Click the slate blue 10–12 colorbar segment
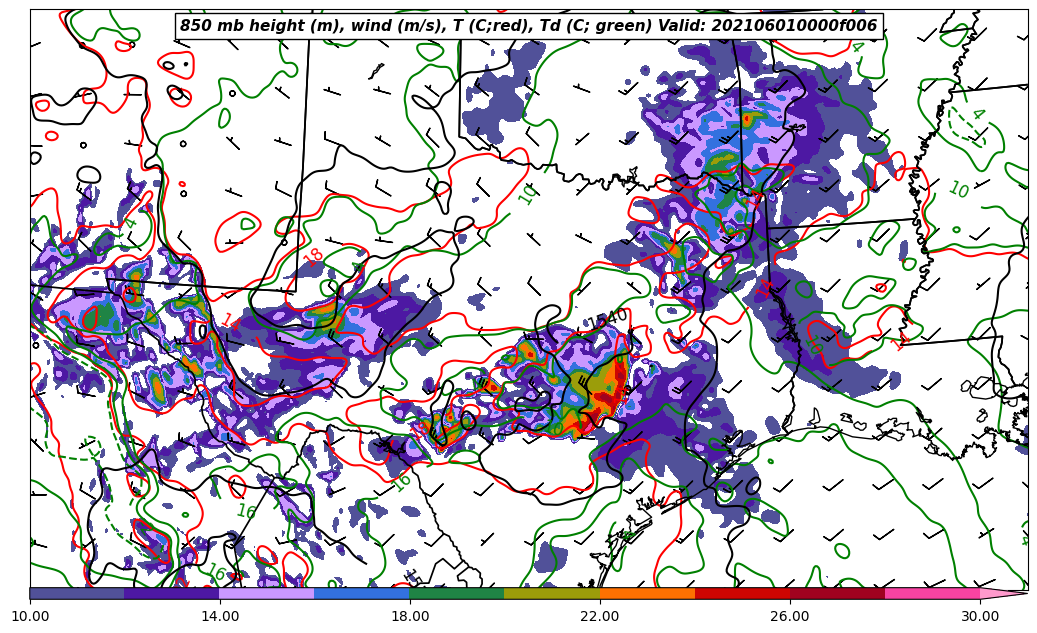The width and height of the screenshot is (1037, 633). click(77, 593)
